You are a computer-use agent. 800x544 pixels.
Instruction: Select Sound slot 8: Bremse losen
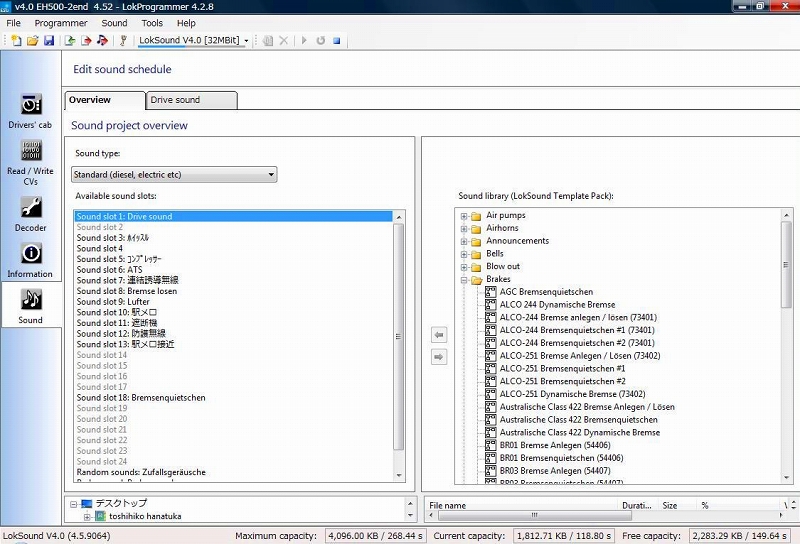pyautogui.click(x=234, y=291)
